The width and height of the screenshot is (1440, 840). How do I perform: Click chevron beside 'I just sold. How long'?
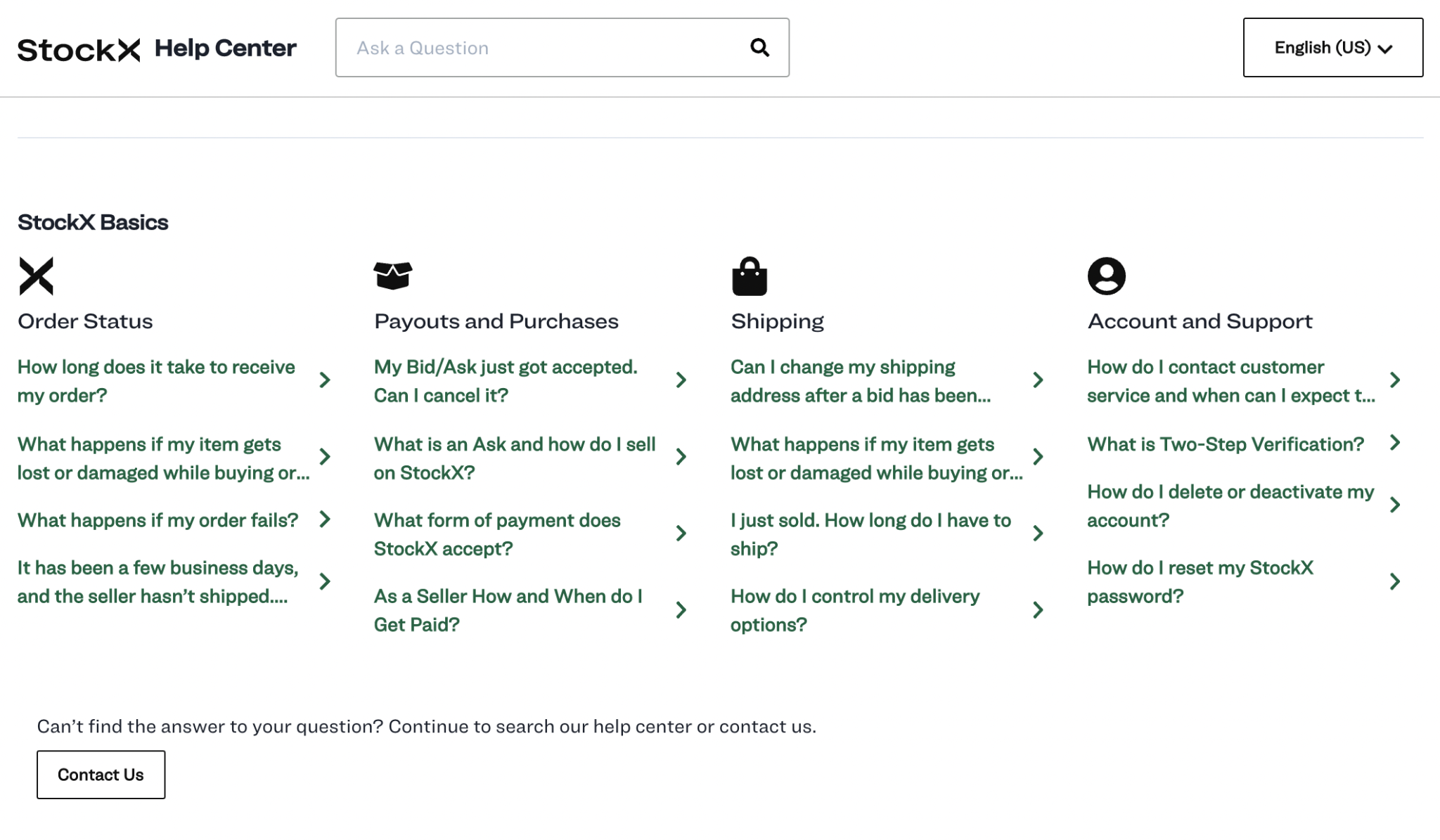[1038, 534]
